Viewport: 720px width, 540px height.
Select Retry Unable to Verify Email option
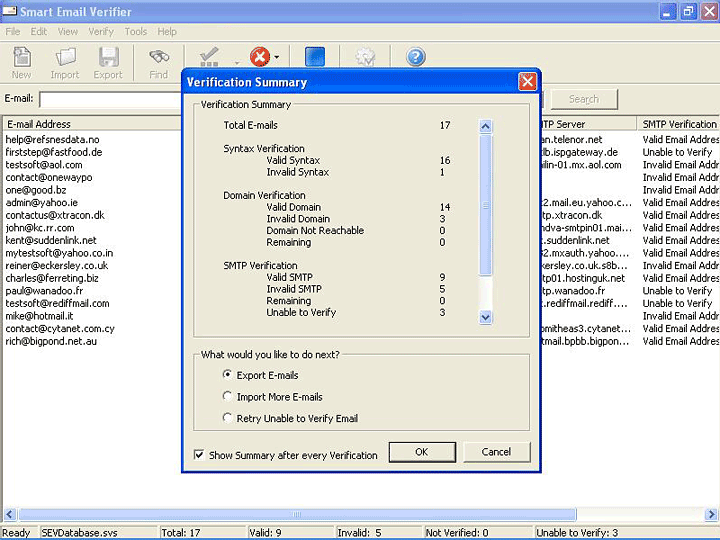click(228, 418)
